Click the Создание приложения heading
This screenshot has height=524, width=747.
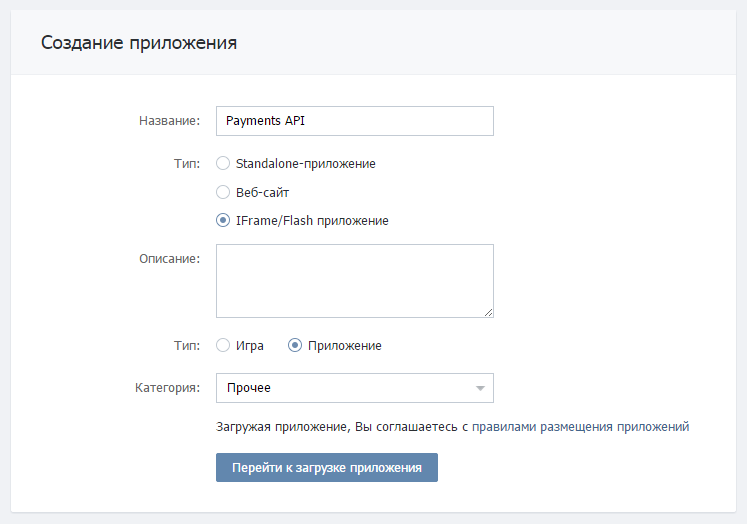point(139,43)
